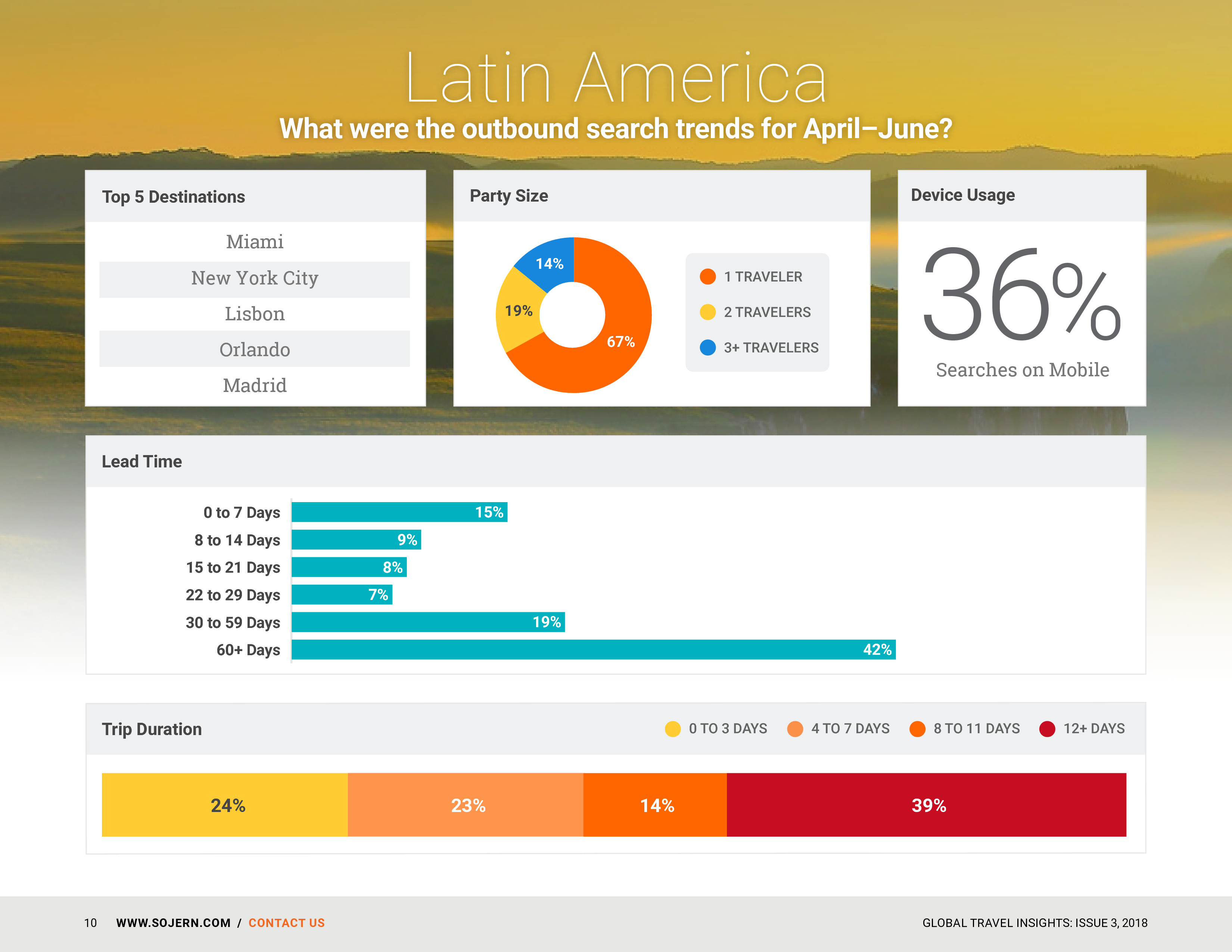Click the 4 to 7 Days legend dot

[795, 729]
